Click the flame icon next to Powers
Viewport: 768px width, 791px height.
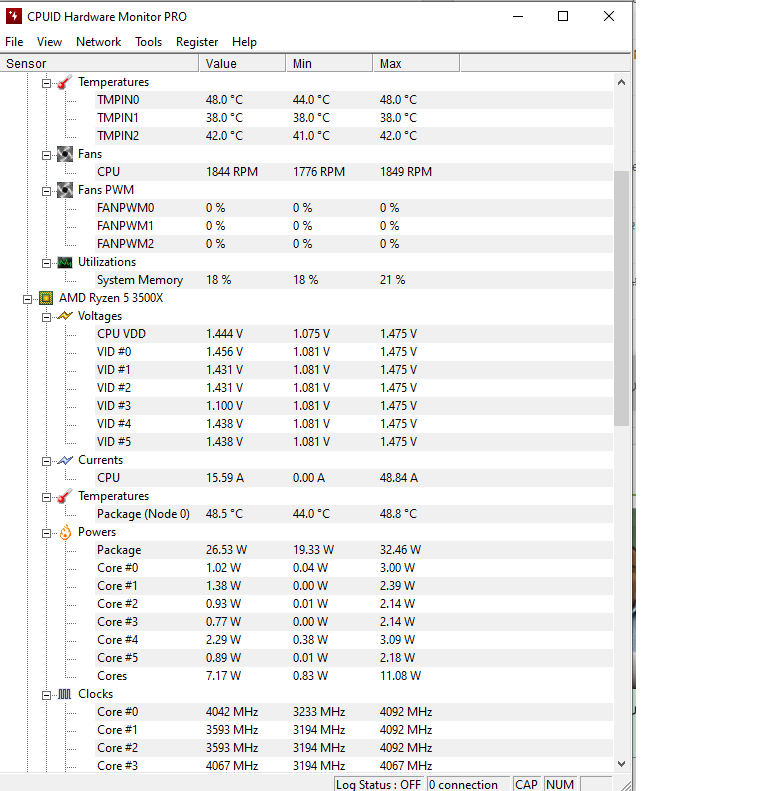point(65,532)
